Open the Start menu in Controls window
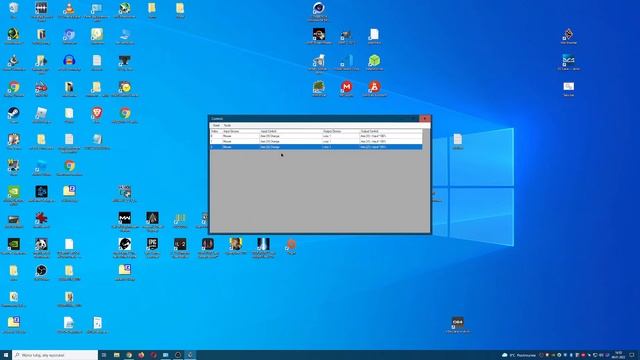This screenshot has height=360, width=640. [216, 125]
